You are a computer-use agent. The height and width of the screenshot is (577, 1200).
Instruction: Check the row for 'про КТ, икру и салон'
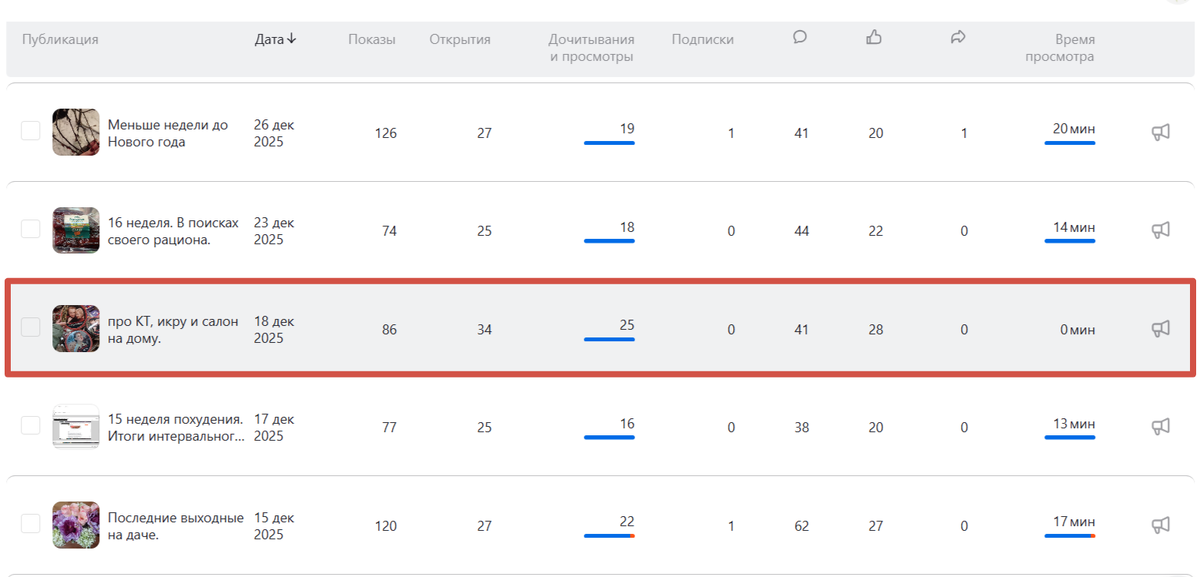pos(31,328)
